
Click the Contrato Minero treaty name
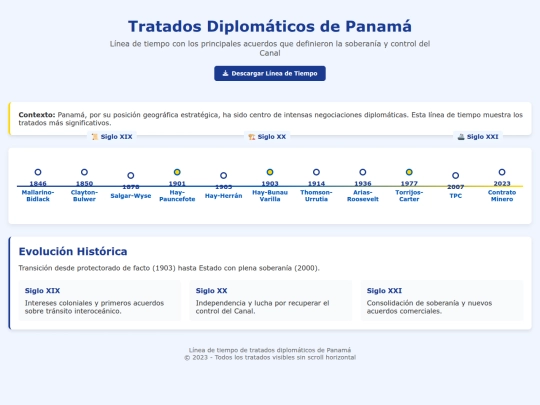[502, 196]
